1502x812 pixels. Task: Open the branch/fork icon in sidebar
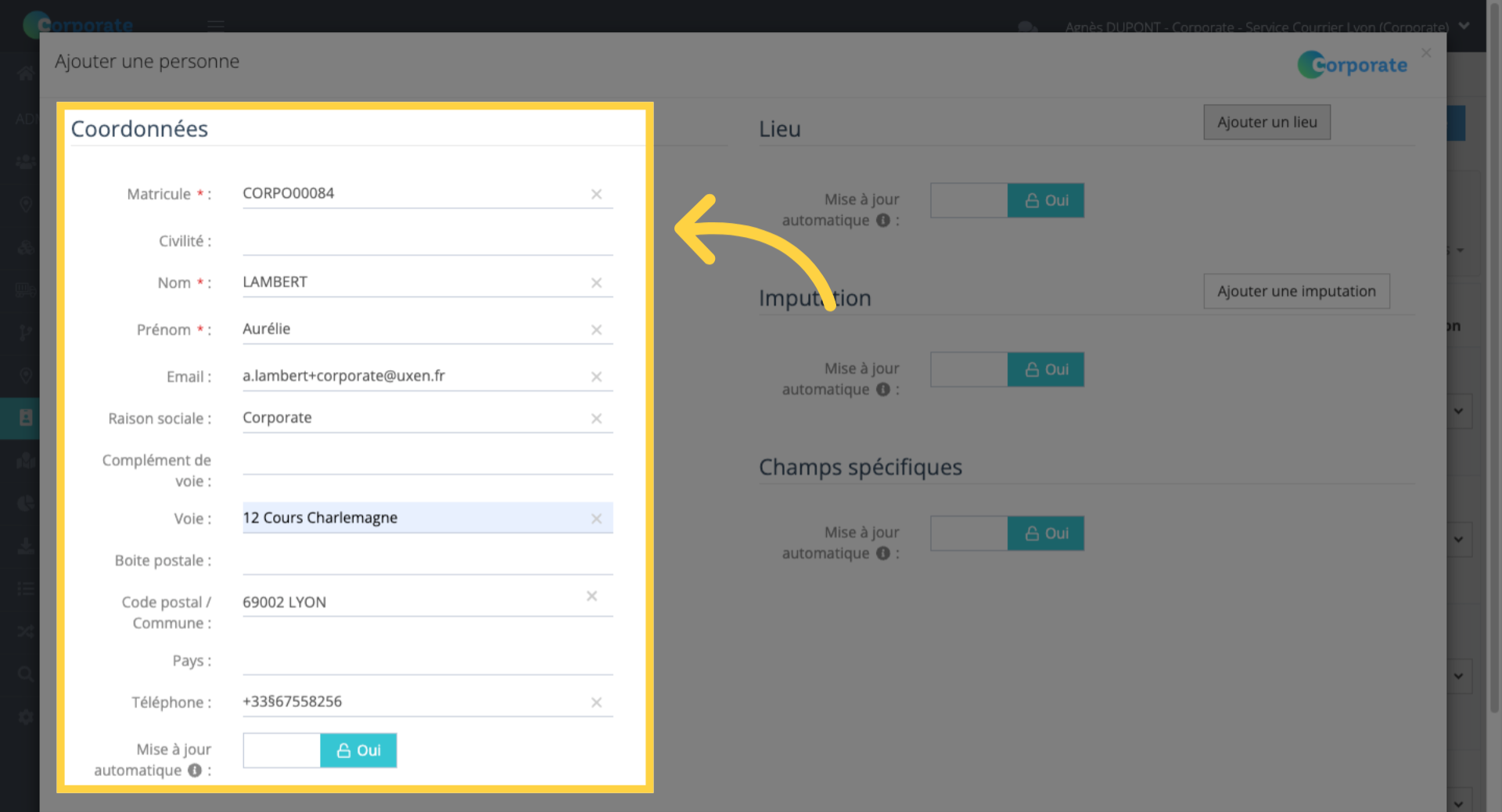pyautogui.click(x=26, y=332)
